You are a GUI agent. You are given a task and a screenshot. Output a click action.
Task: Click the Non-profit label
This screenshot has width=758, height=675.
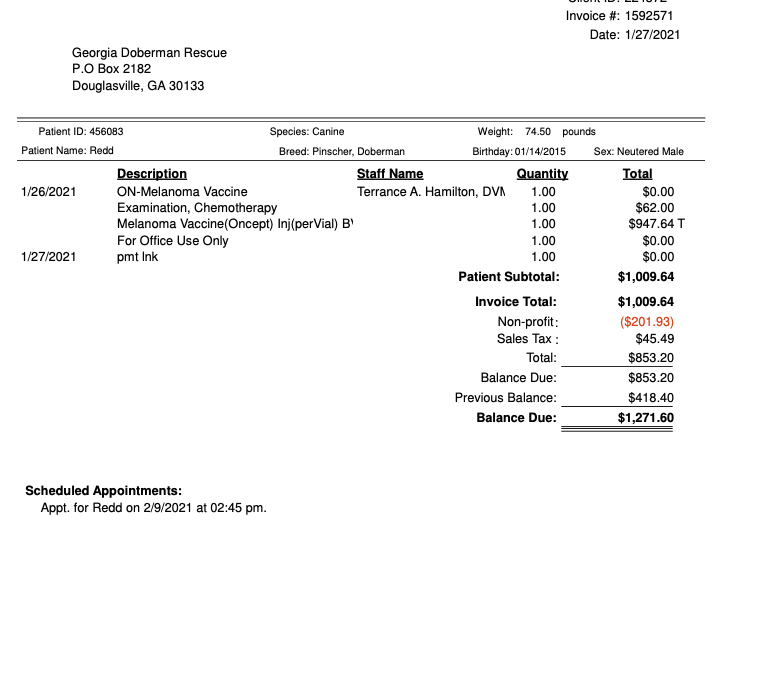[528, 322]
